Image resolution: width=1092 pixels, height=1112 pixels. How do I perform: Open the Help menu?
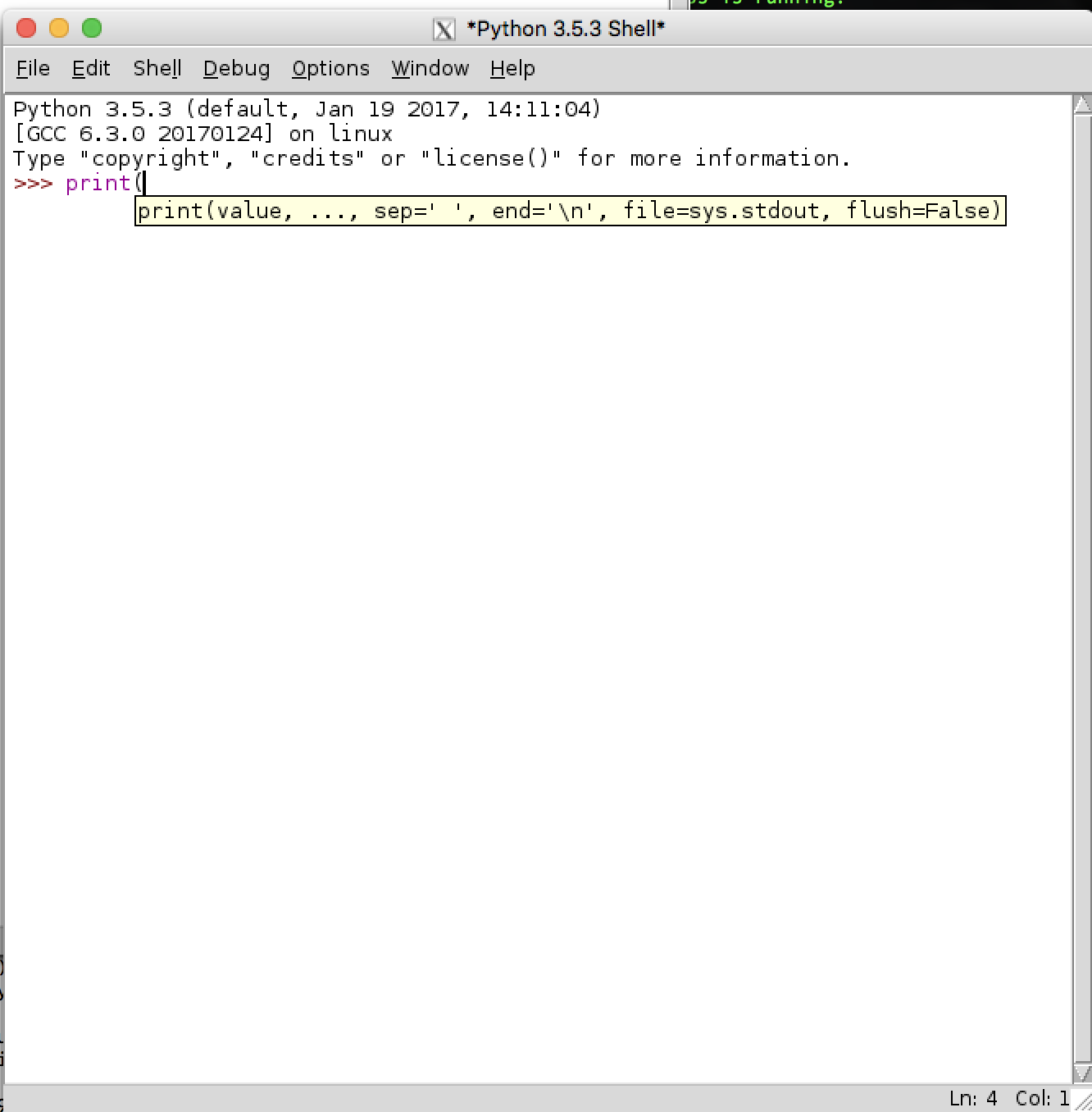(512, 68)
